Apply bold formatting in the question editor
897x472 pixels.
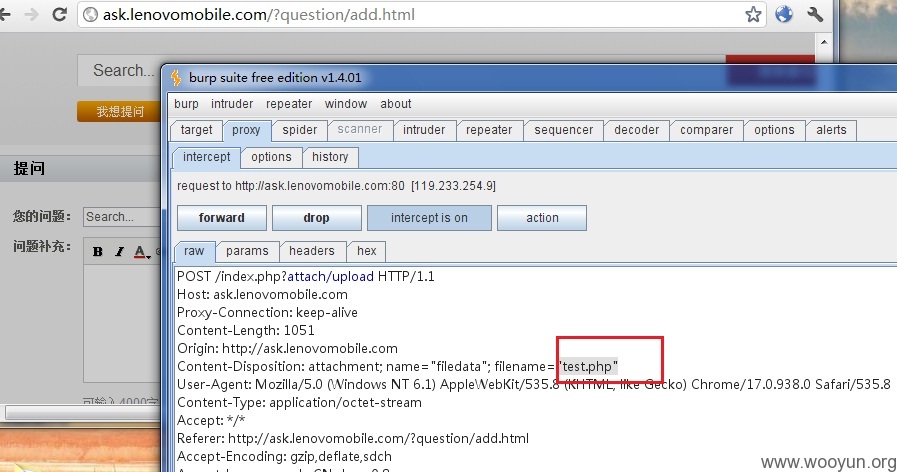coord(98,251)
